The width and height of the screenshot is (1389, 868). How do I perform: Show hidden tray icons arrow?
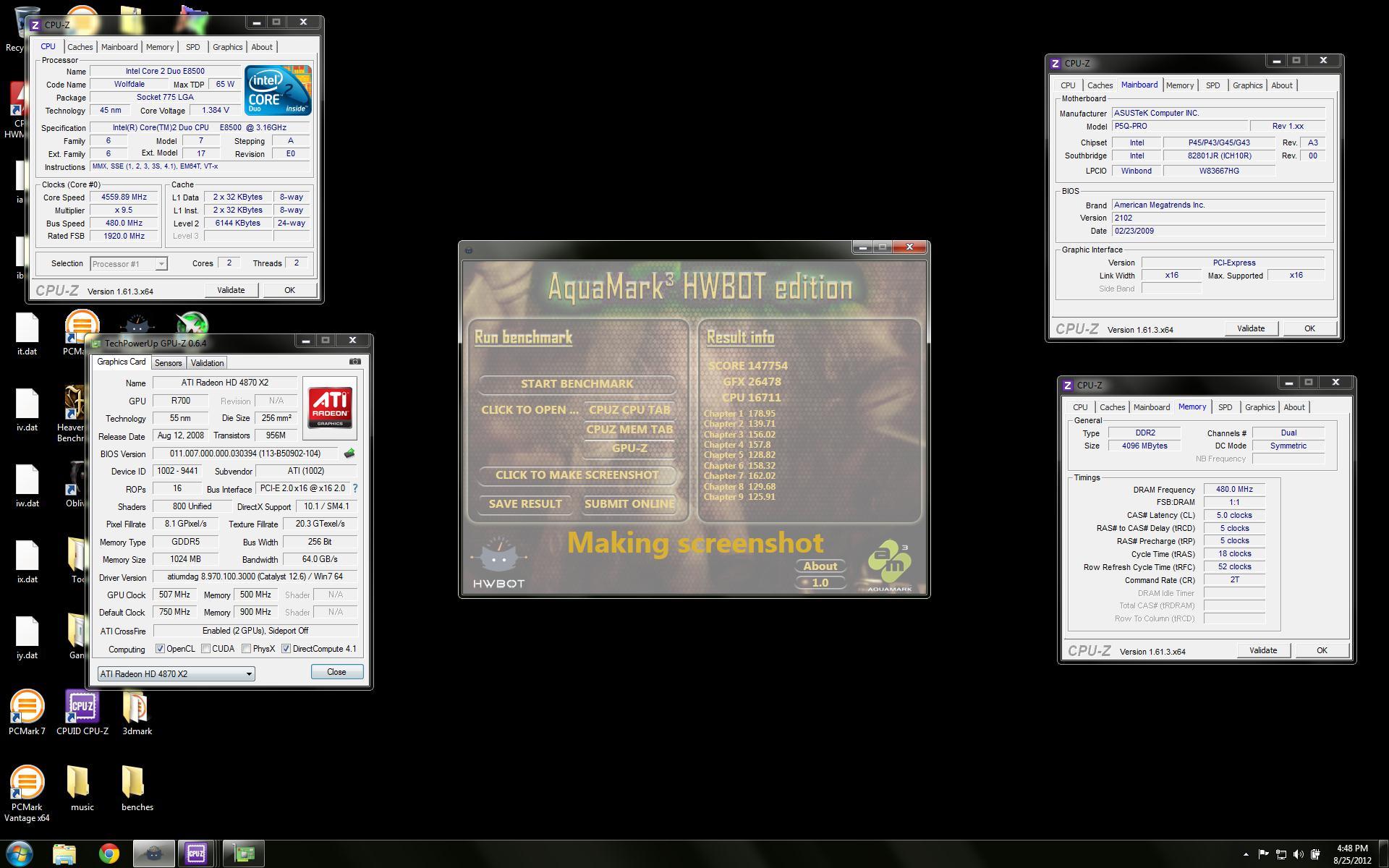[x=1245, y=855]
